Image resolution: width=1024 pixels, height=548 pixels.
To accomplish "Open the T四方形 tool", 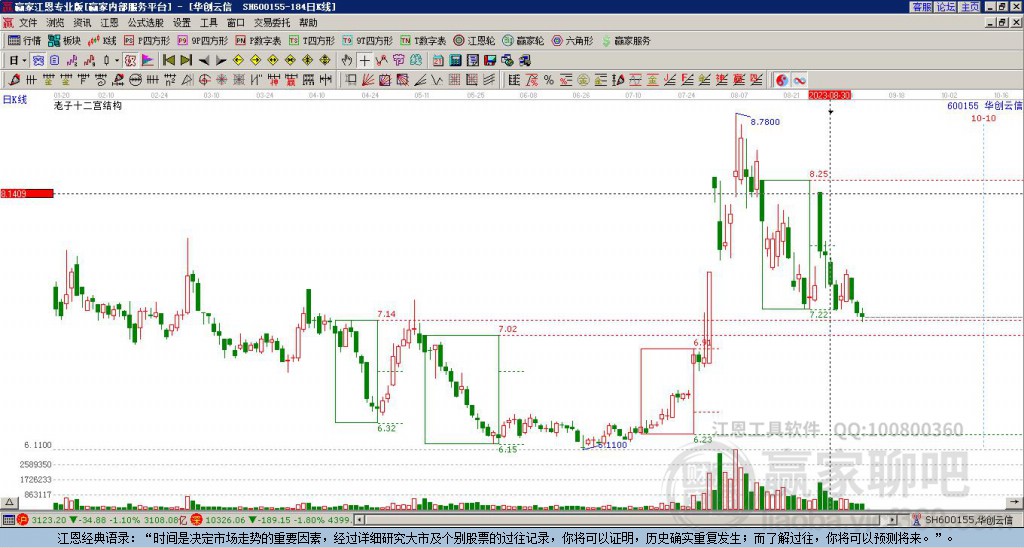I will (312, 40).
